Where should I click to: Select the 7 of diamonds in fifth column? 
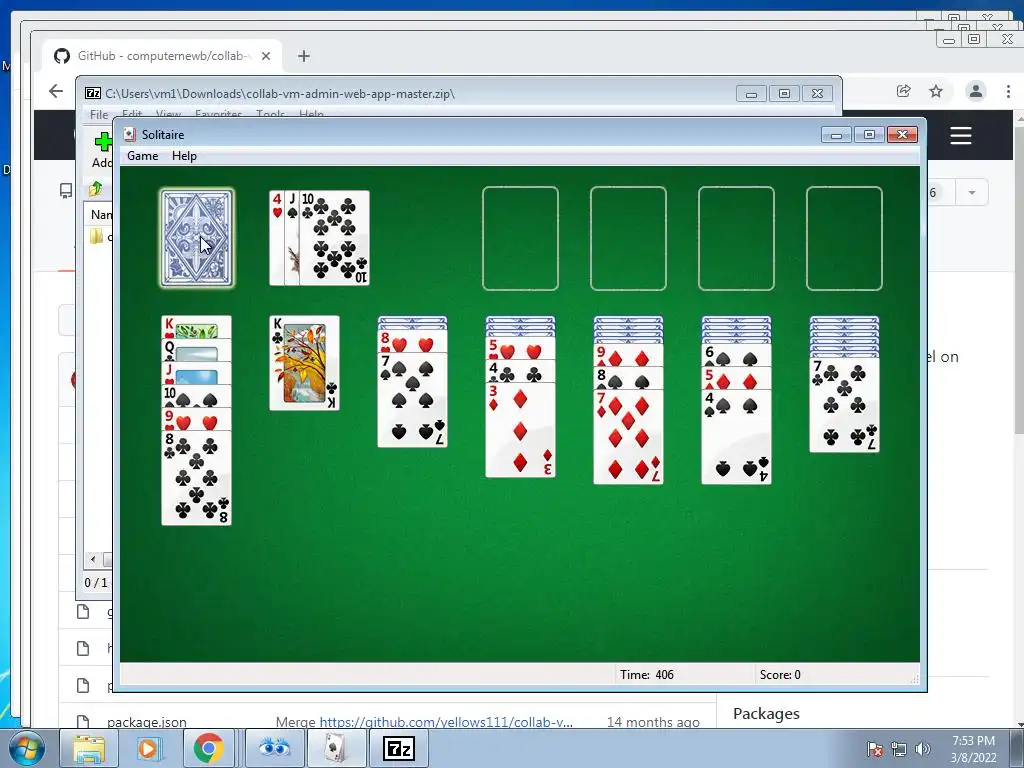(628, 437)
